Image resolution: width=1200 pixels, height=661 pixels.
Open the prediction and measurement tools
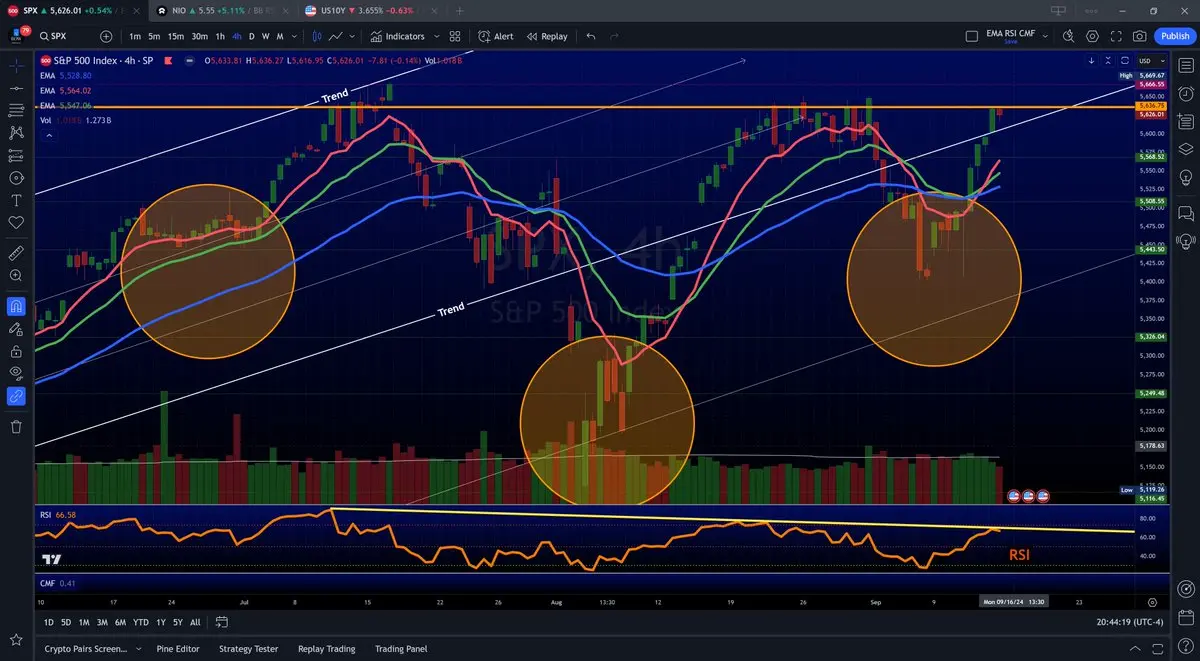pyautogui.click(x=16, y=155)
